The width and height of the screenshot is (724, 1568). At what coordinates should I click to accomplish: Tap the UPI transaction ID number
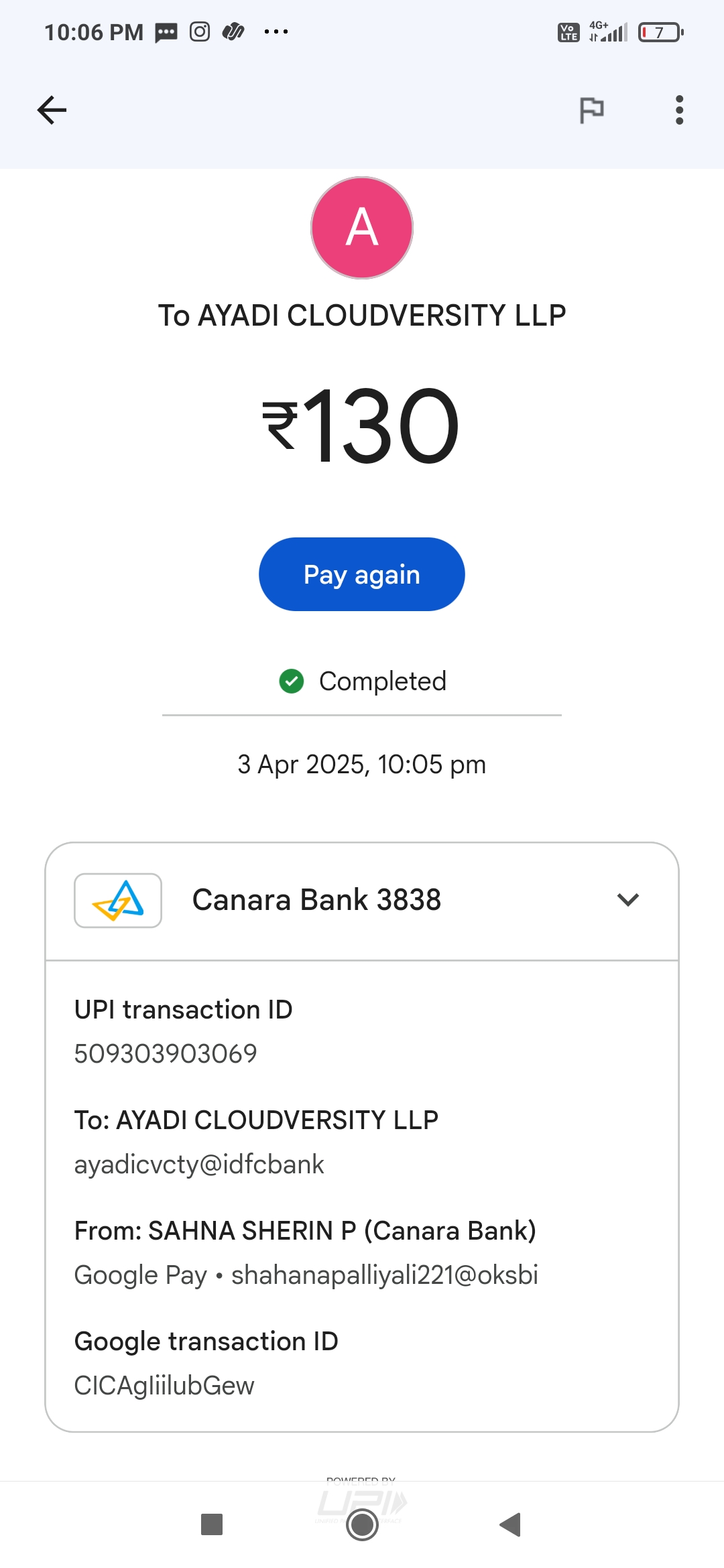(x=166, y=1054)
